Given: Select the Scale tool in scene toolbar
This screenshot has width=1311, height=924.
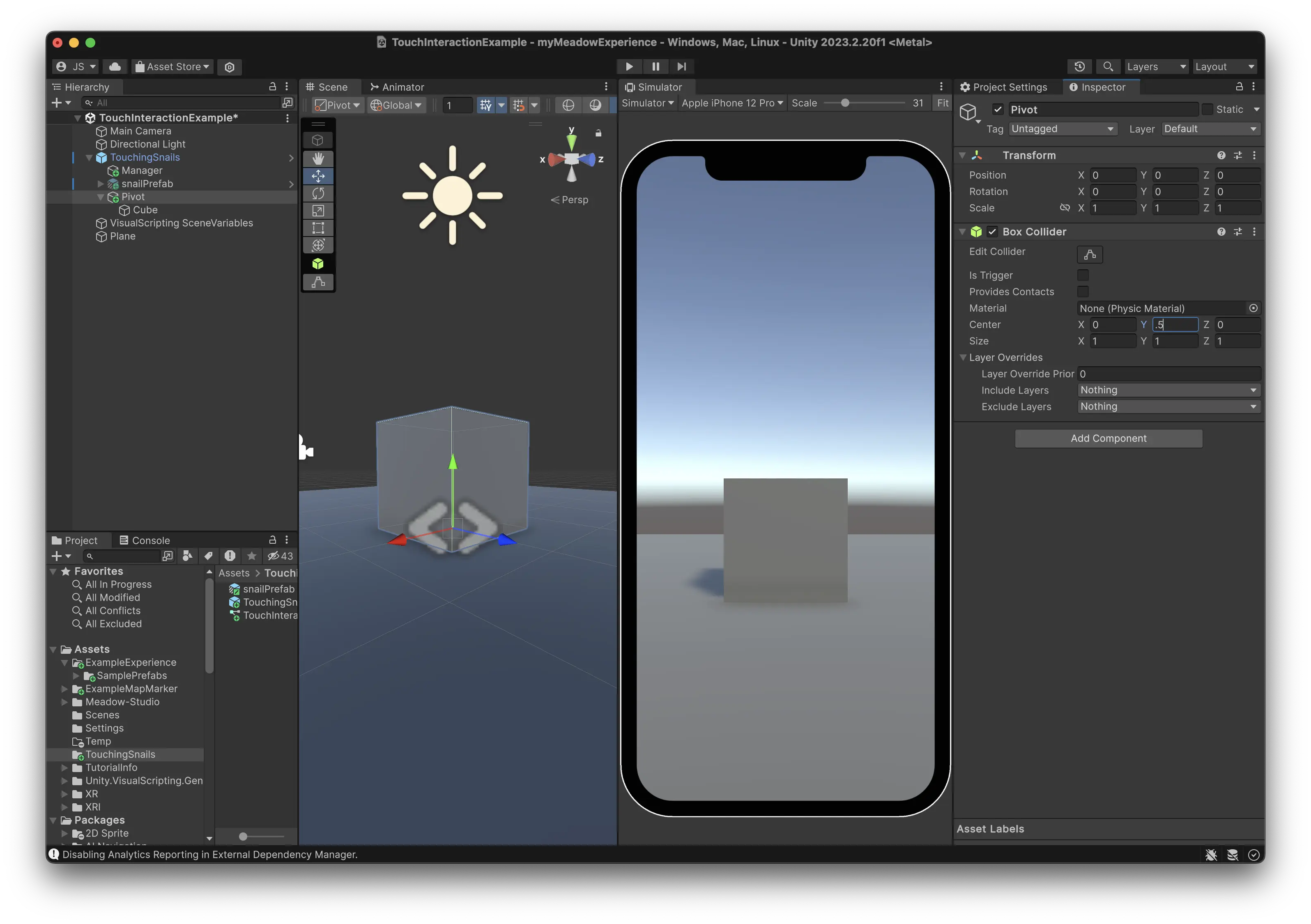Looking at the screenshot, I should [x=318, y=211].
